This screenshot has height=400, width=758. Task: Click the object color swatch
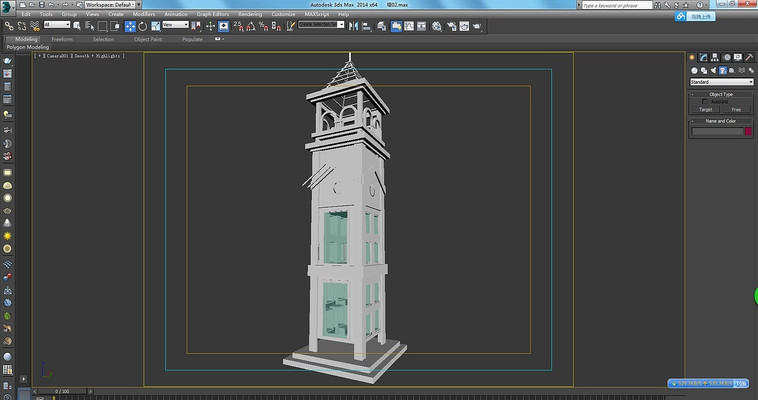pos(747,131)
